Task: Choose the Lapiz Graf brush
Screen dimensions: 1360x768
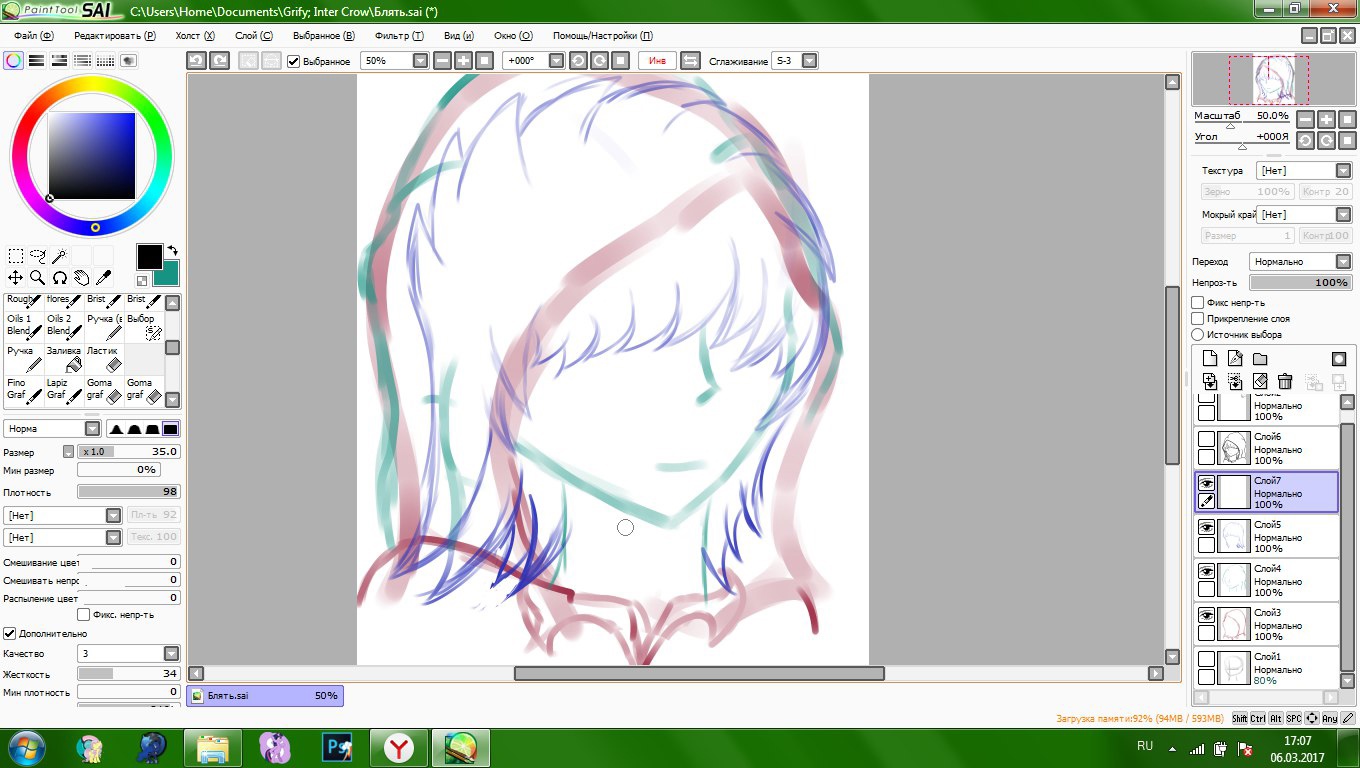Action: 65,391
